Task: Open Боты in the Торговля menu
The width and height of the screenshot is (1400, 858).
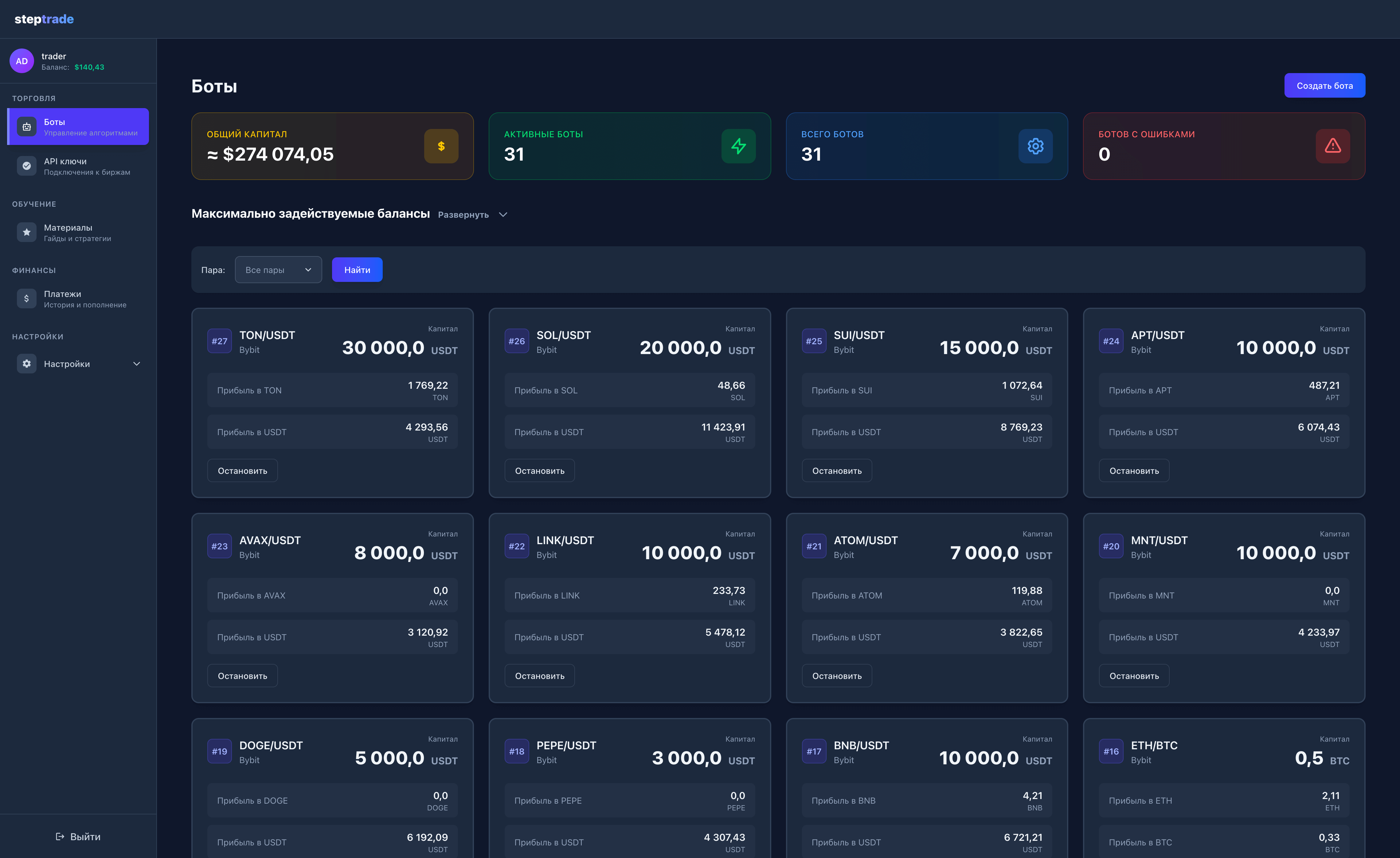Action: coord(77,126)
